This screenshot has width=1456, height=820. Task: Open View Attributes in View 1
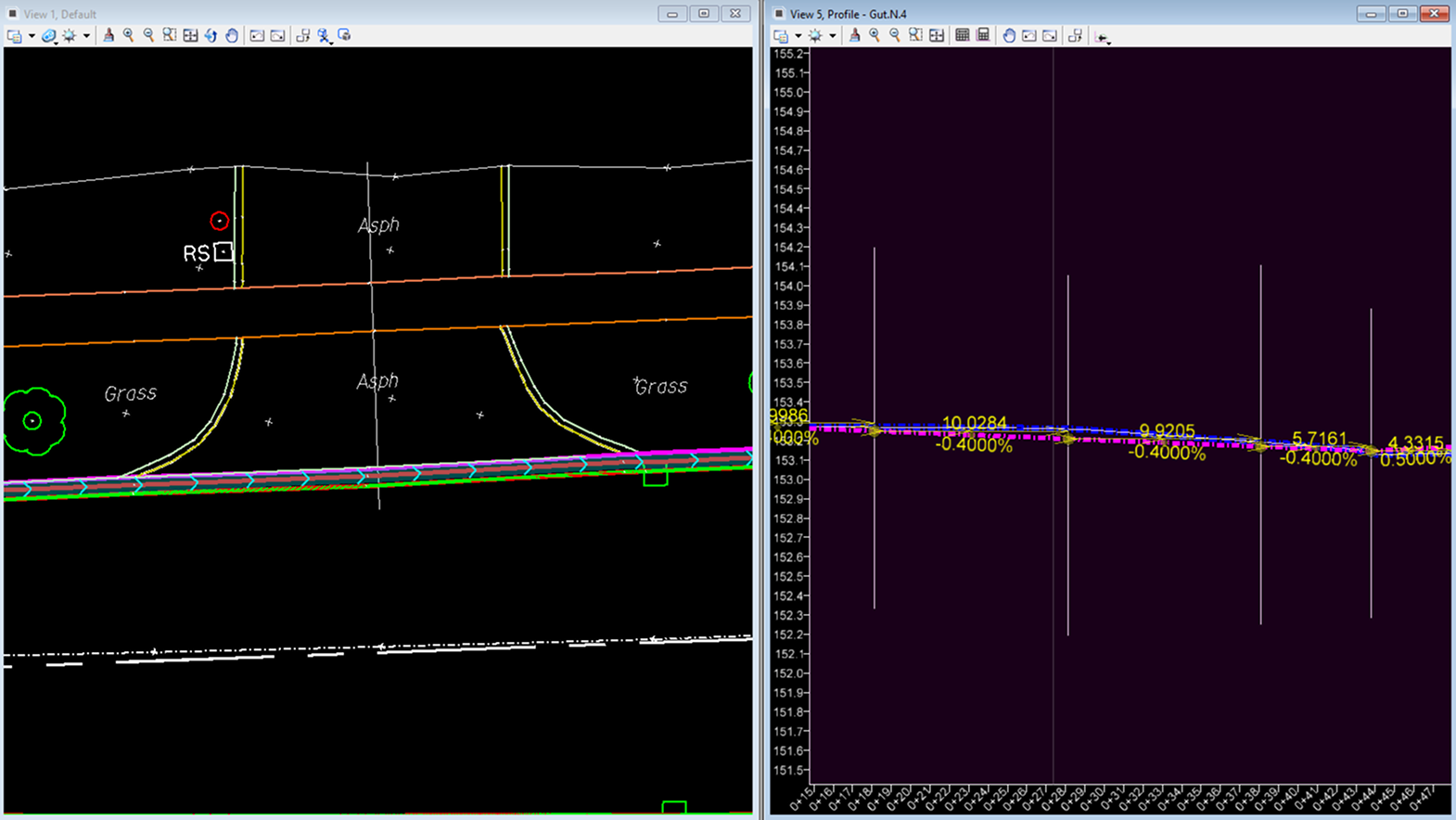(x=15, y=35)
